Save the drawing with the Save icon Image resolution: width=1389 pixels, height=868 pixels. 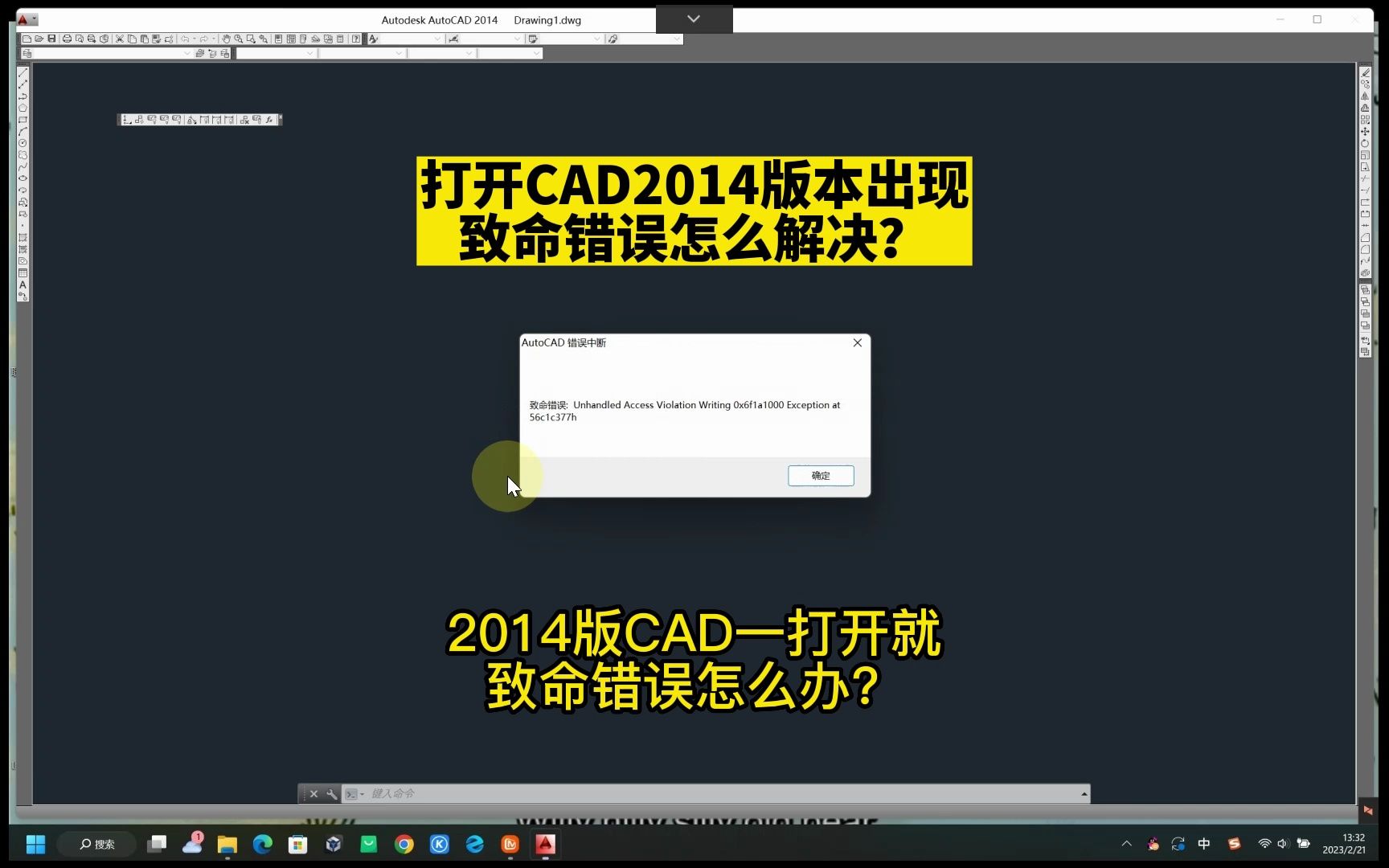[51, 38]
